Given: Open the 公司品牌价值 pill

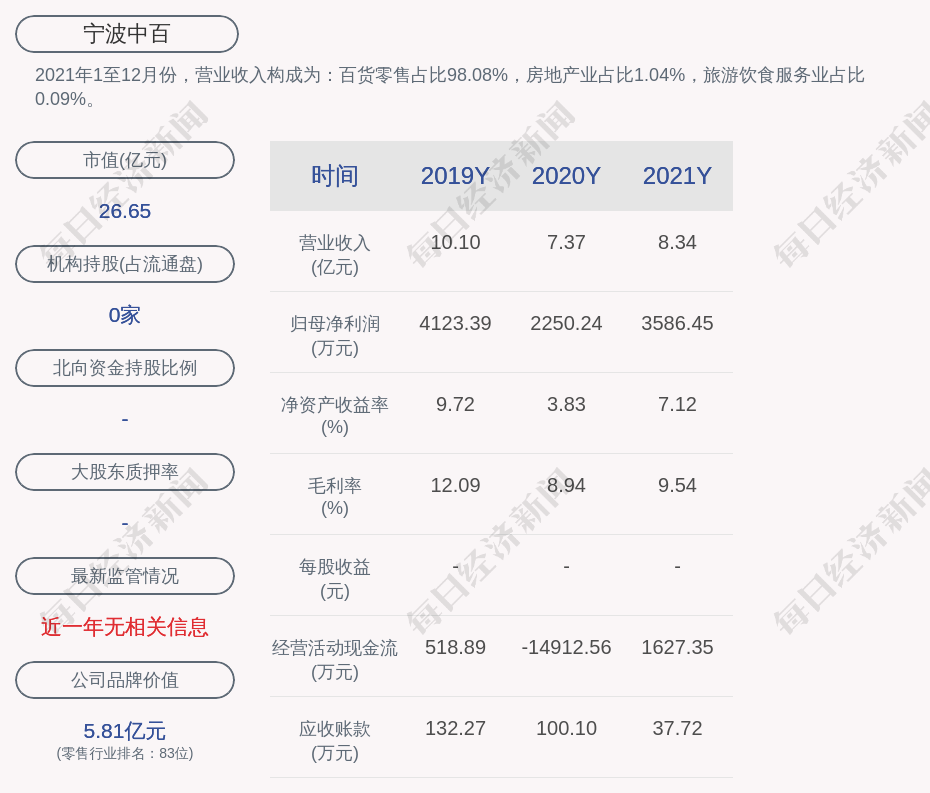Looking at the screenshot, I should pyautogui.click(x=125, y=680).
